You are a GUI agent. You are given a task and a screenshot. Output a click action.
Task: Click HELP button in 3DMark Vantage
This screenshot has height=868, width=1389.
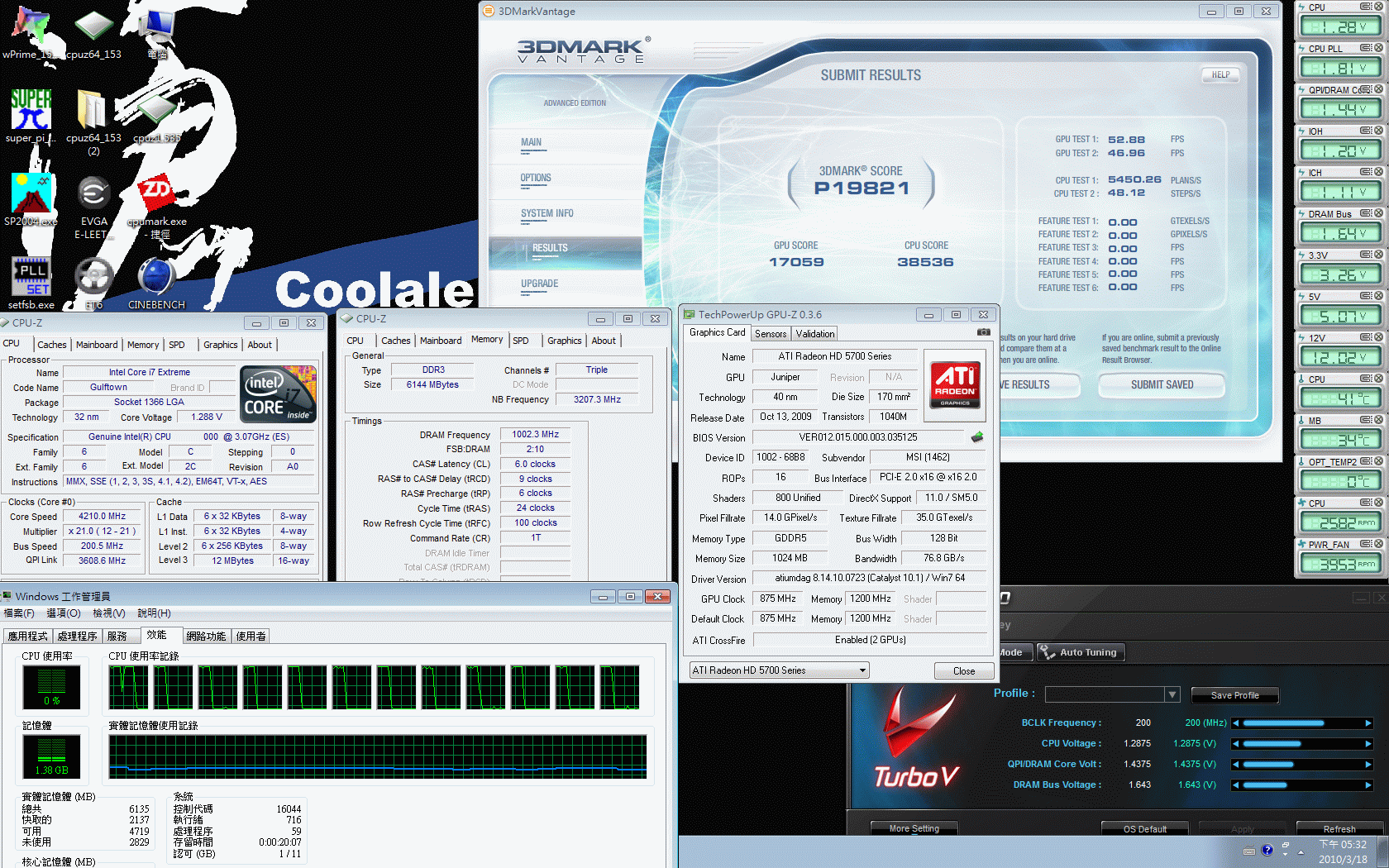click(x=1220, y=74)
